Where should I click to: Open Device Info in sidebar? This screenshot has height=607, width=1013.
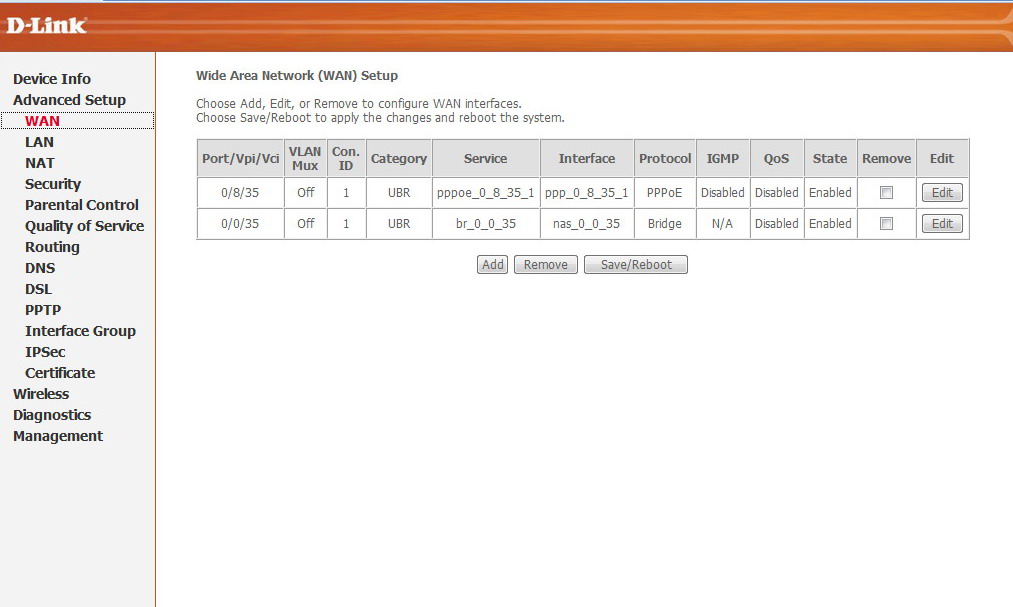tap(52, 79)
